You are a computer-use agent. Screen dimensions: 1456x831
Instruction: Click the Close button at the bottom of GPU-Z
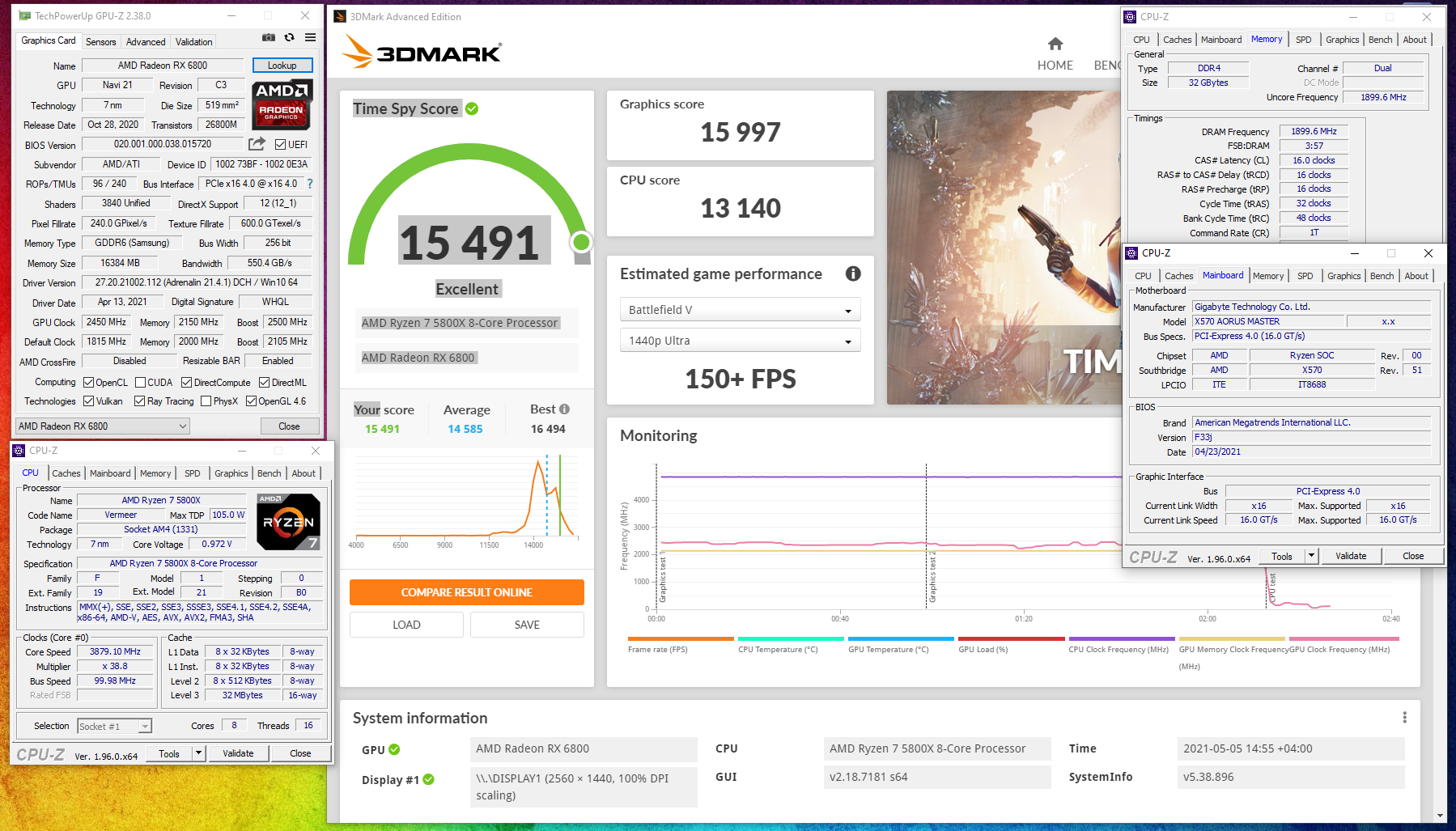(x=289, y=426)
